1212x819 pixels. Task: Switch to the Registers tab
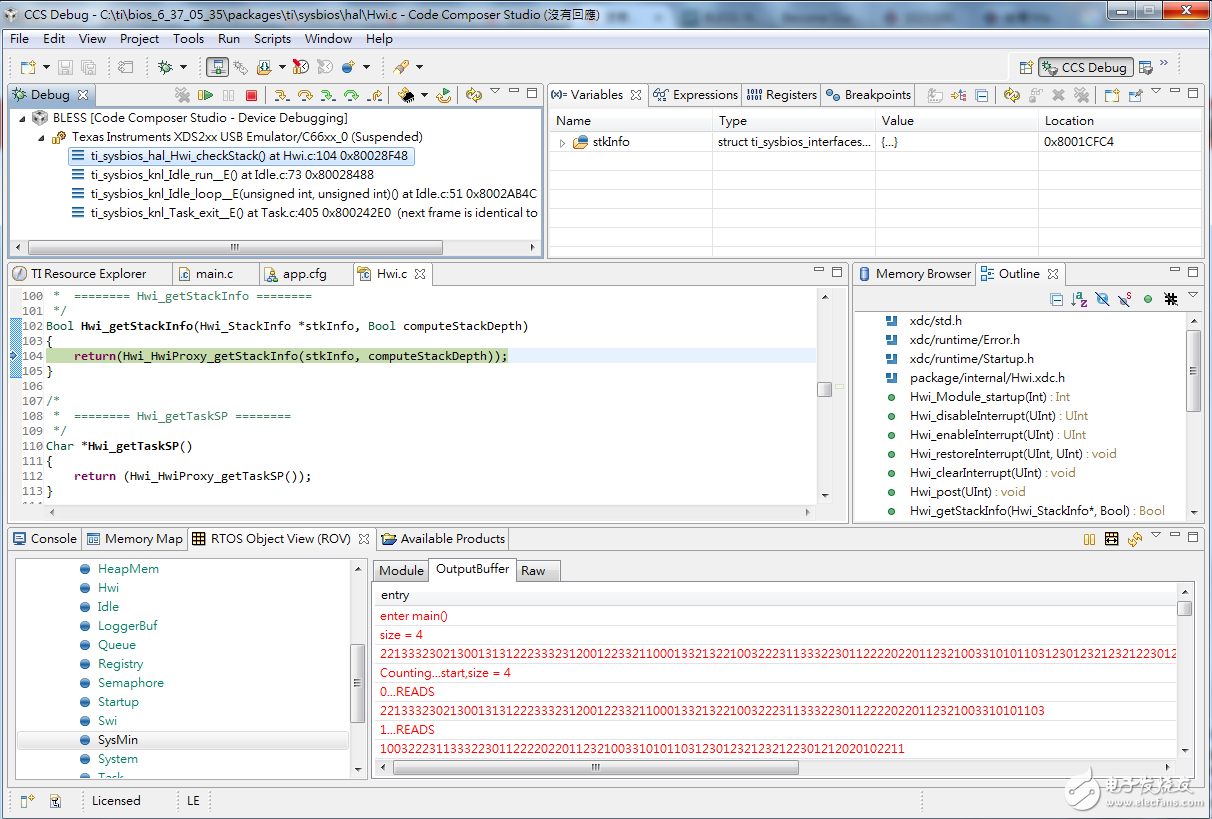(x=782, y=95)
